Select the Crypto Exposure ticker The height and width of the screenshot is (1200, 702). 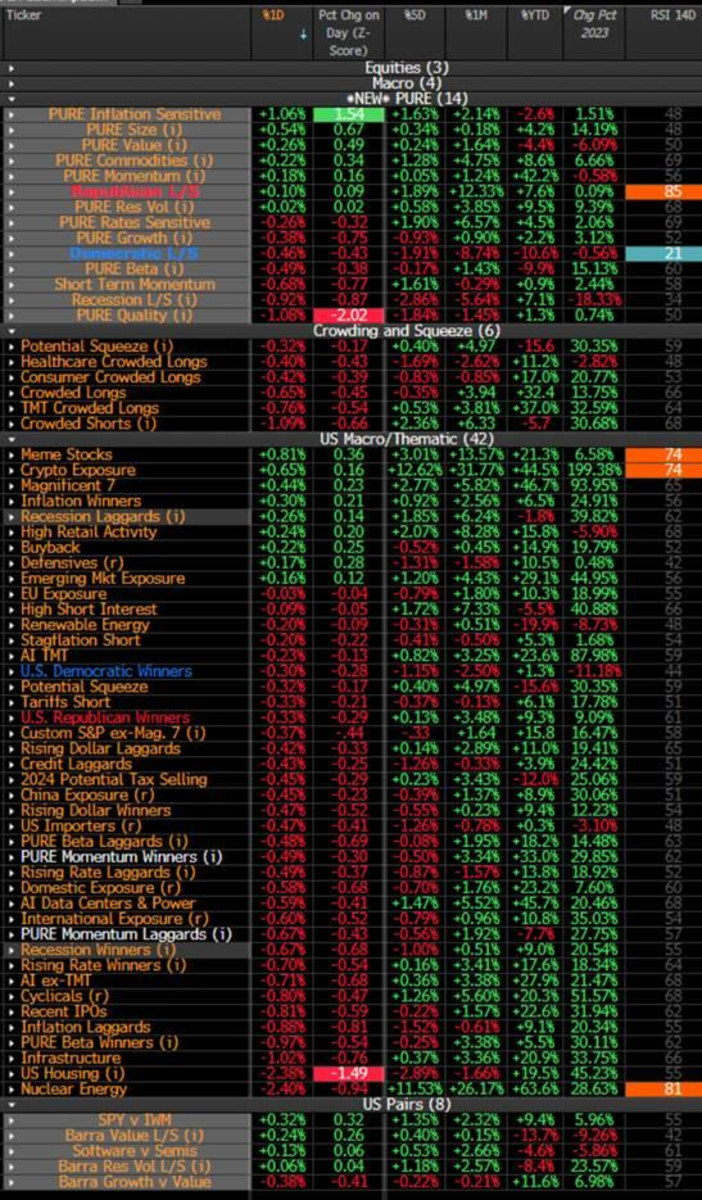[78, 470]
